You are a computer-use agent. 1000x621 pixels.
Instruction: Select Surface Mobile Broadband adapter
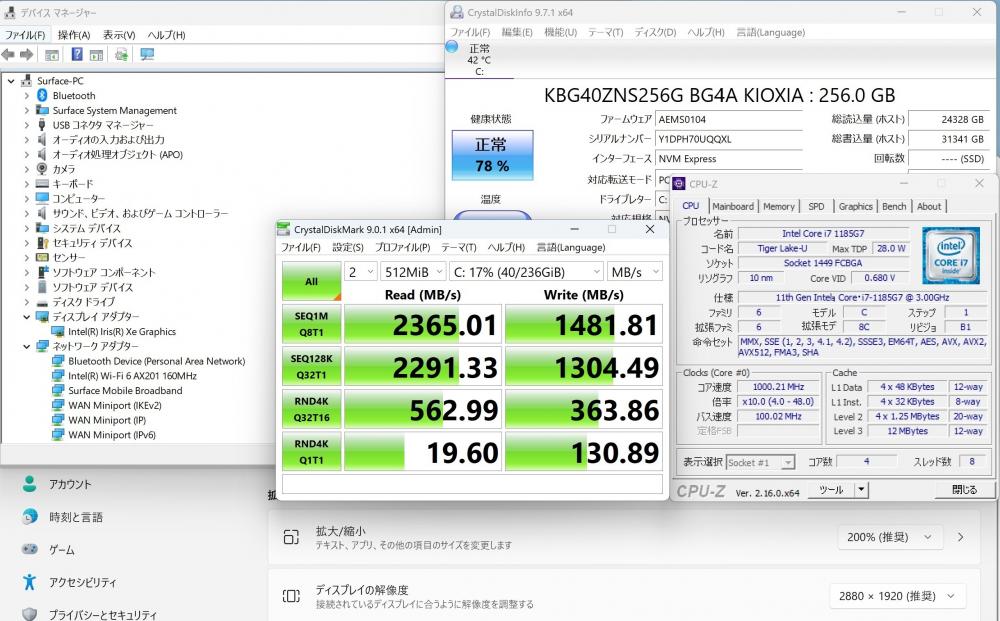click(125, 391)
